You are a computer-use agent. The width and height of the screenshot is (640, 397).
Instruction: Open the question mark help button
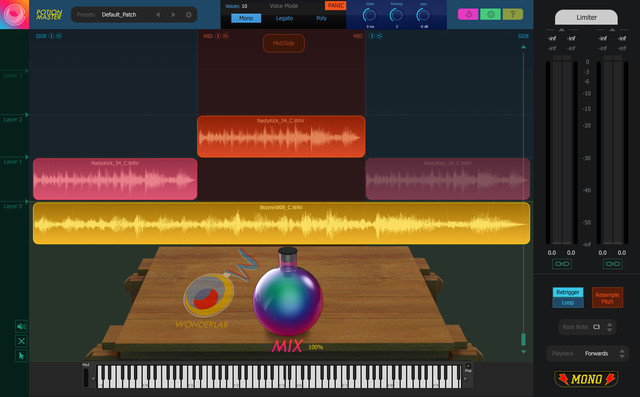[x=513, y=14]
